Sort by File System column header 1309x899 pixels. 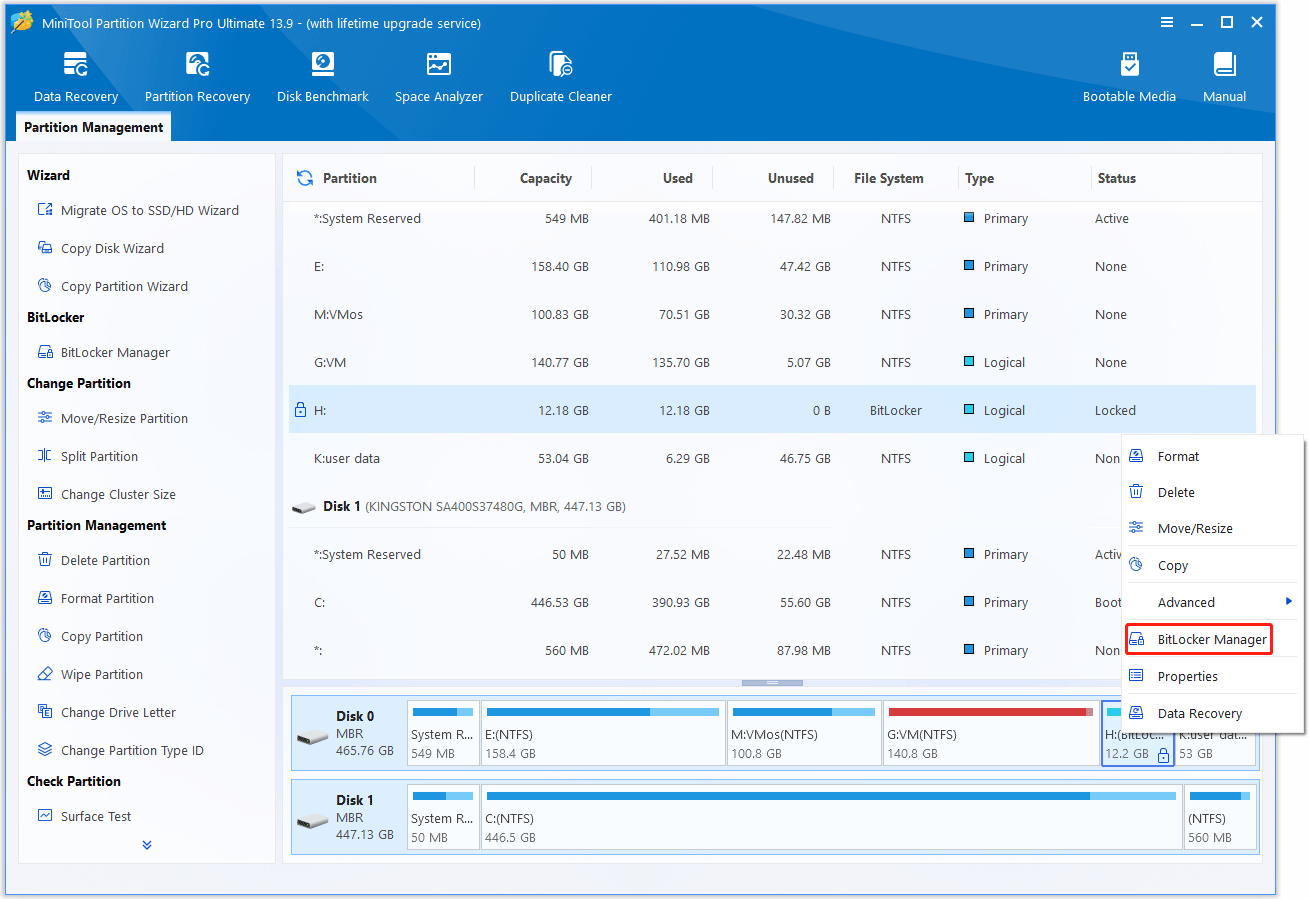(x=889, y=178)
